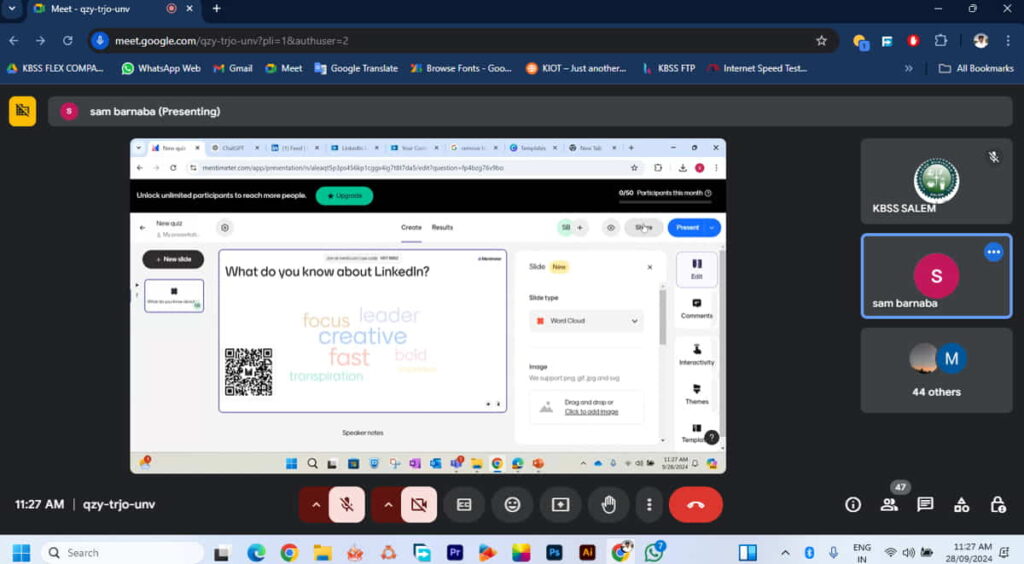This screenshot has height=564, width=1024.
Task: Open the Windows Start menu
Action: tap(21, 552)
